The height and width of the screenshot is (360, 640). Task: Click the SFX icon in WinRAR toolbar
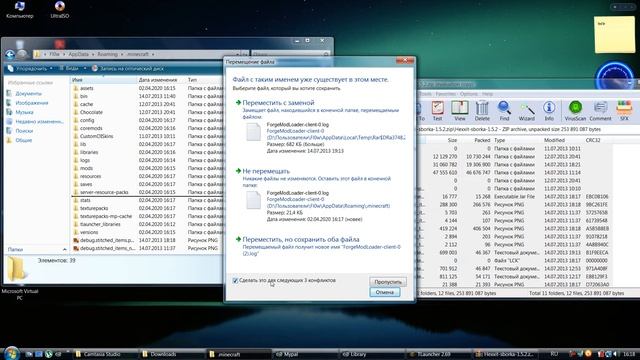624,111
